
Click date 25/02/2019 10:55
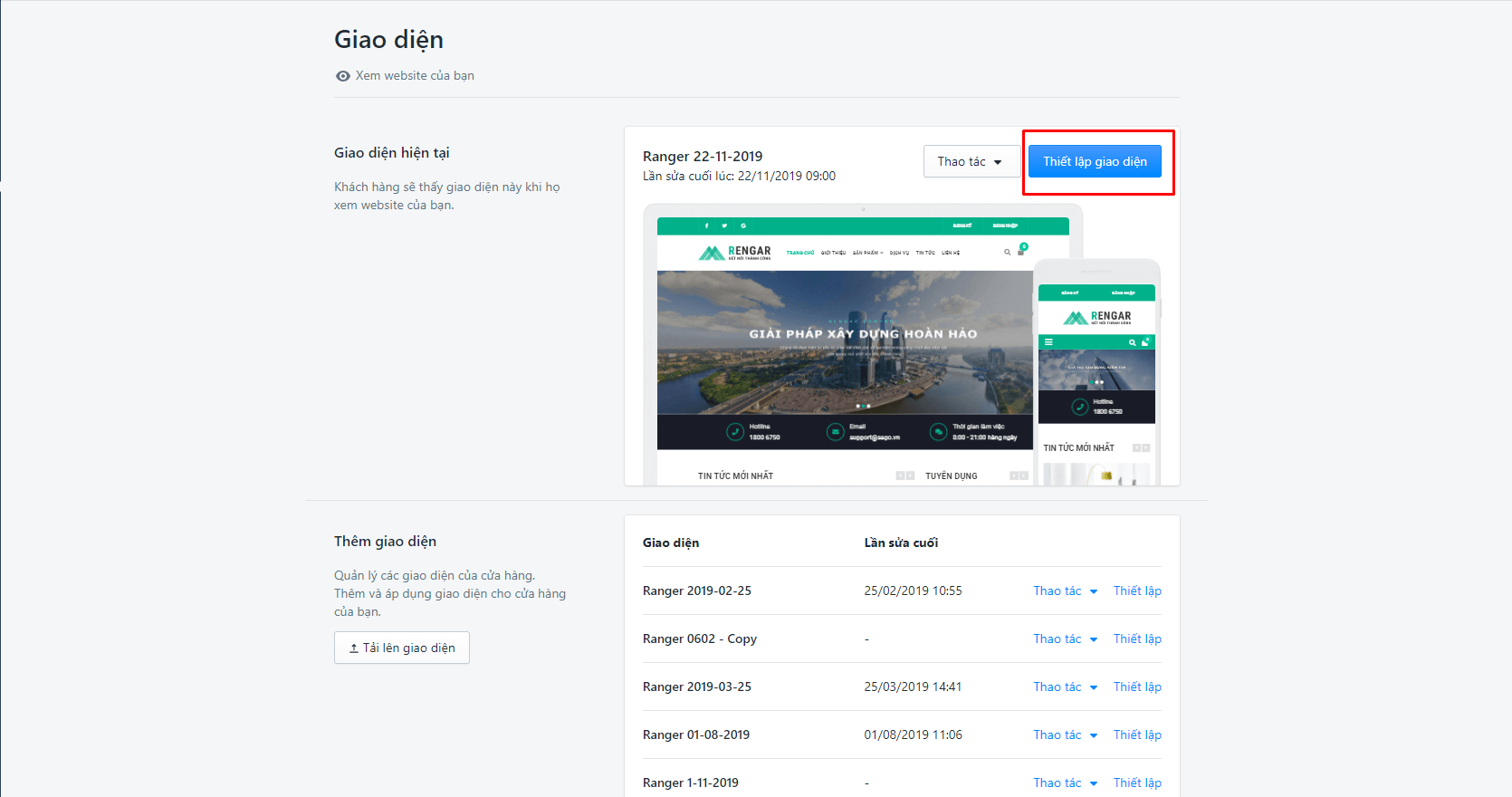913,591
